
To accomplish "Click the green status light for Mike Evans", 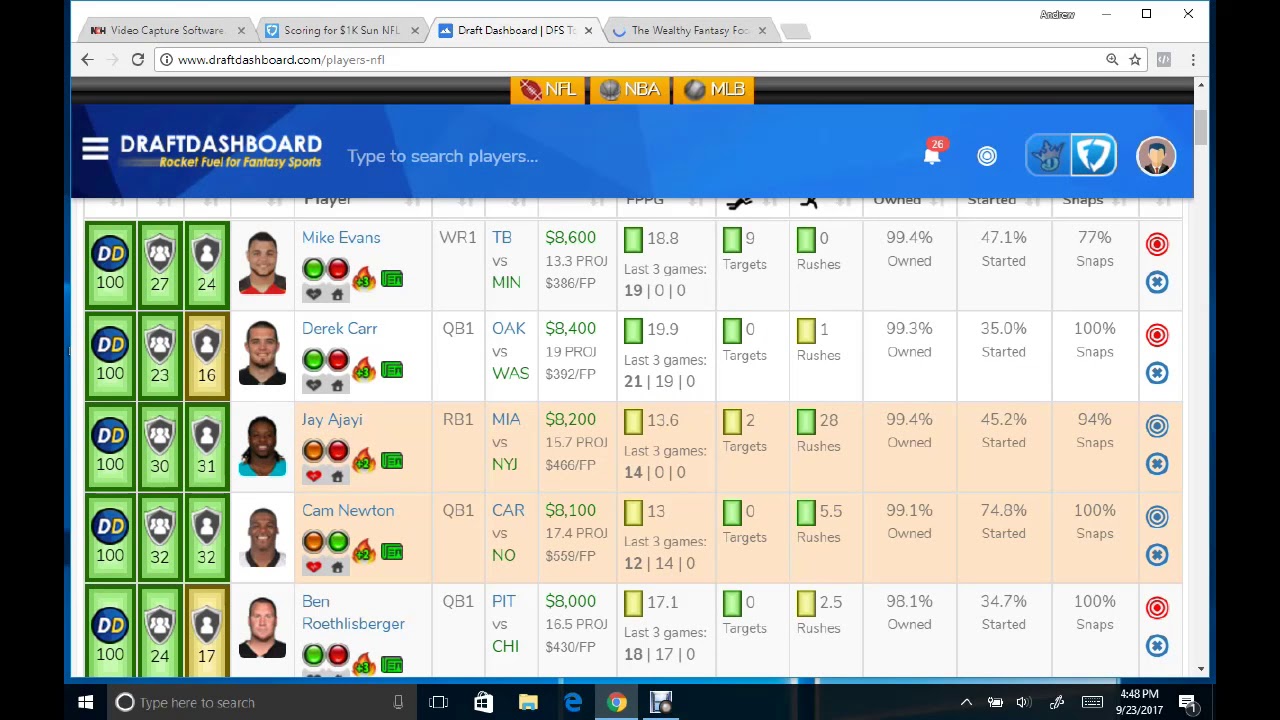I will coord(313,269).
